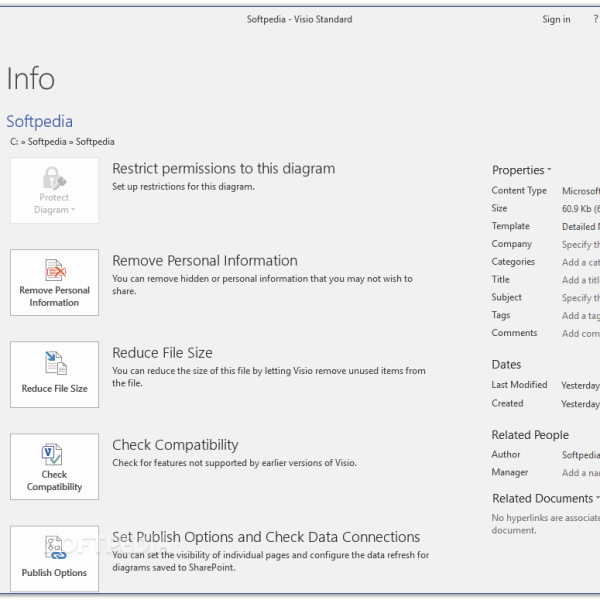Click the Manager name field

click(x=580, y=473)
